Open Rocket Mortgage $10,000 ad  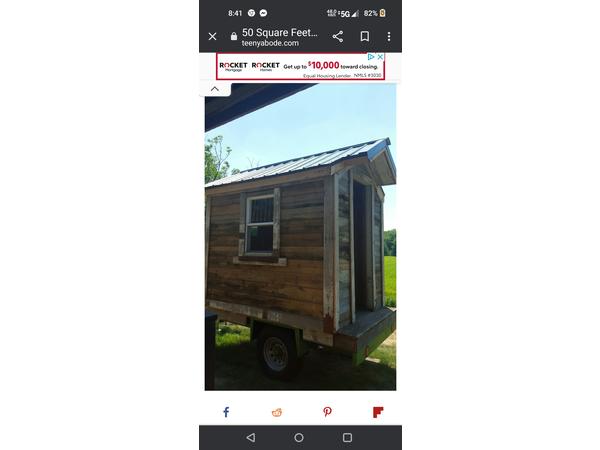coord(300,67)
